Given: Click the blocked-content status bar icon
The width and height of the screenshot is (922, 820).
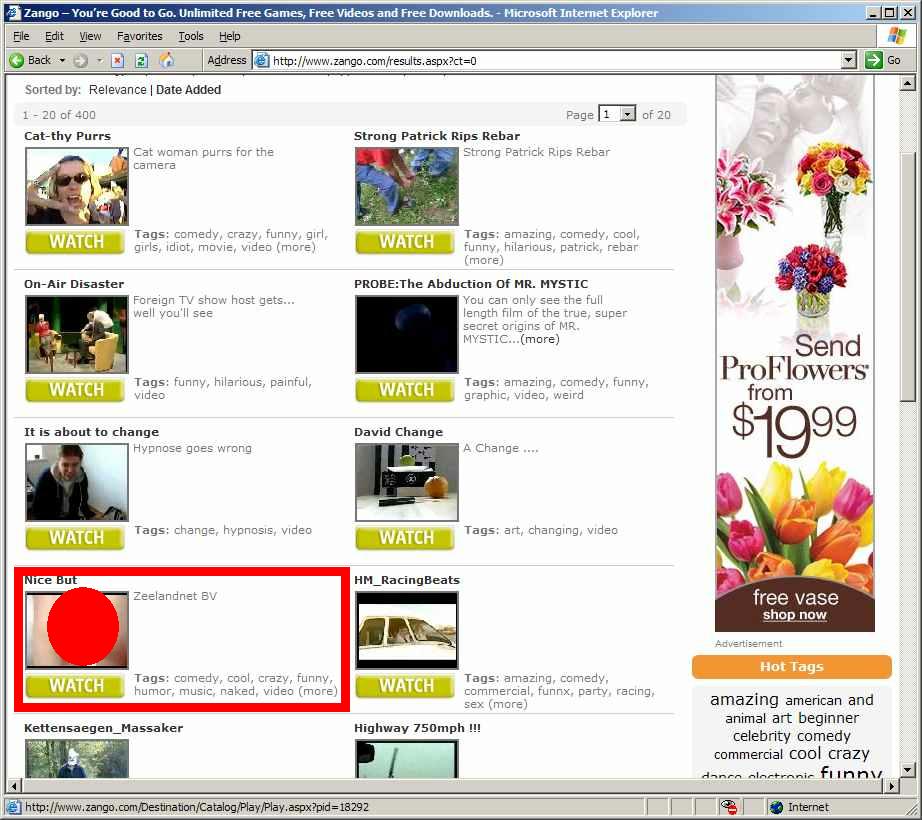Looking at the screenshot, I should point(730,807).
